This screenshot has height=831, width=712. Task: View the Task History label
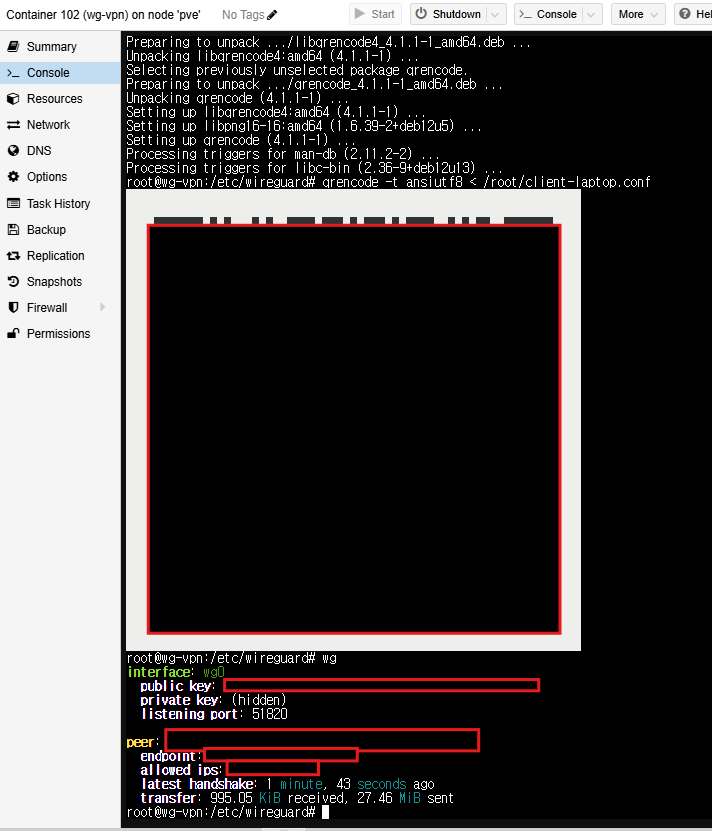(58, 204)
